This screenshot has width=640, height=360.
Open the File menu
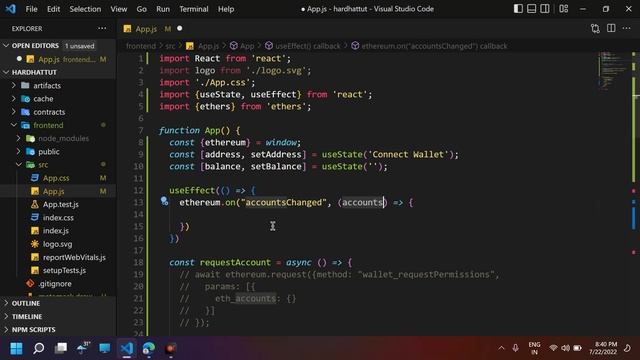coord(31,9)
